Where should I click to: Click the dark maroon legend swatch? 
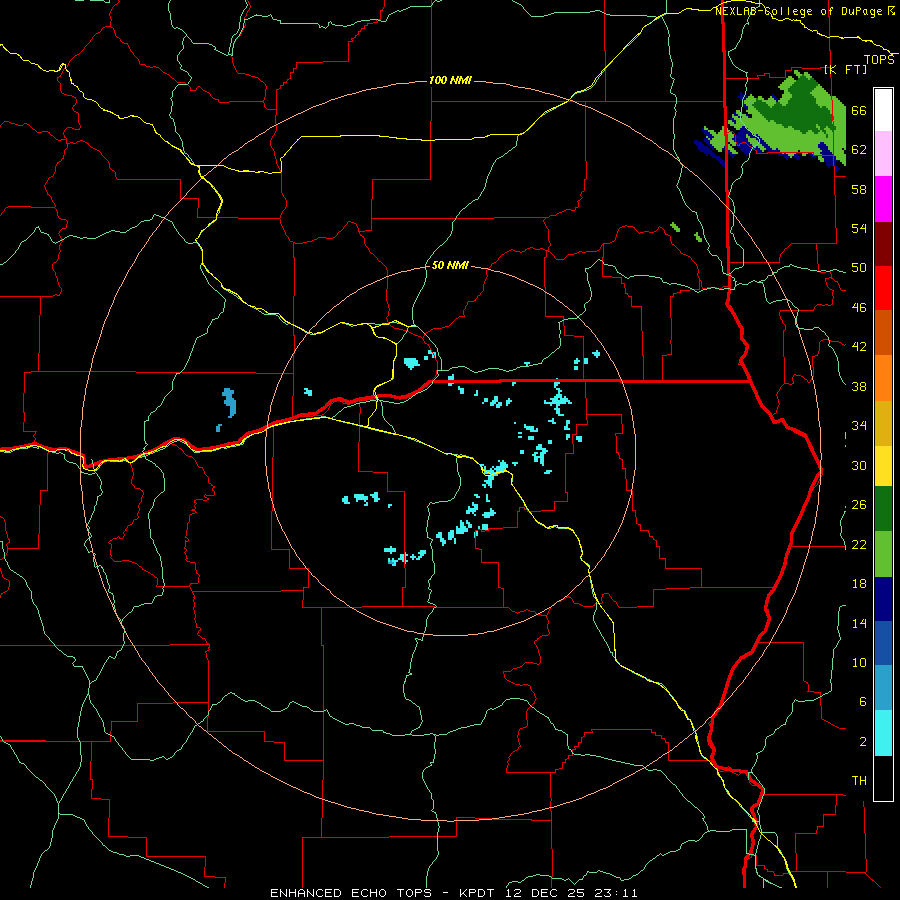(883, 244)
